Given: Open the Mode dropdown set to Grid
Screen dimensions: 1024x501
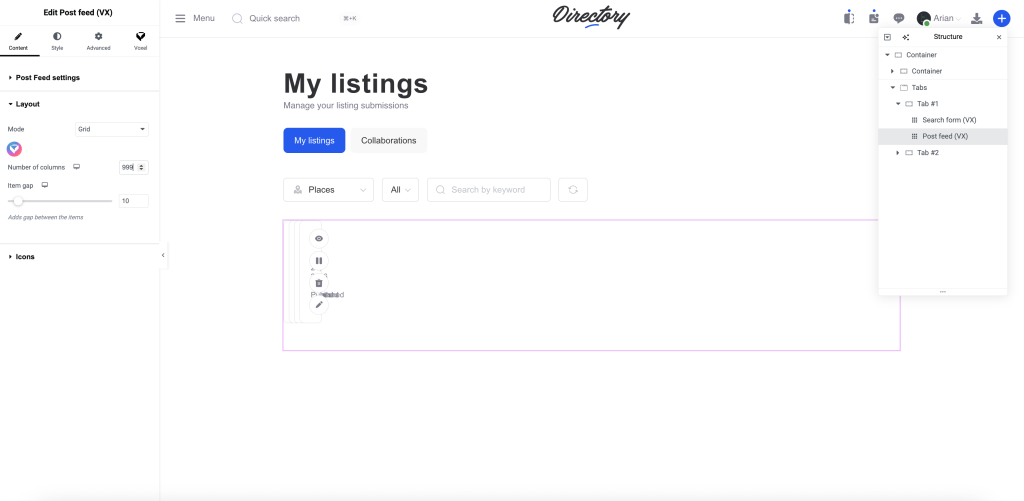Looking at the screenshot, I should (112, 129).
